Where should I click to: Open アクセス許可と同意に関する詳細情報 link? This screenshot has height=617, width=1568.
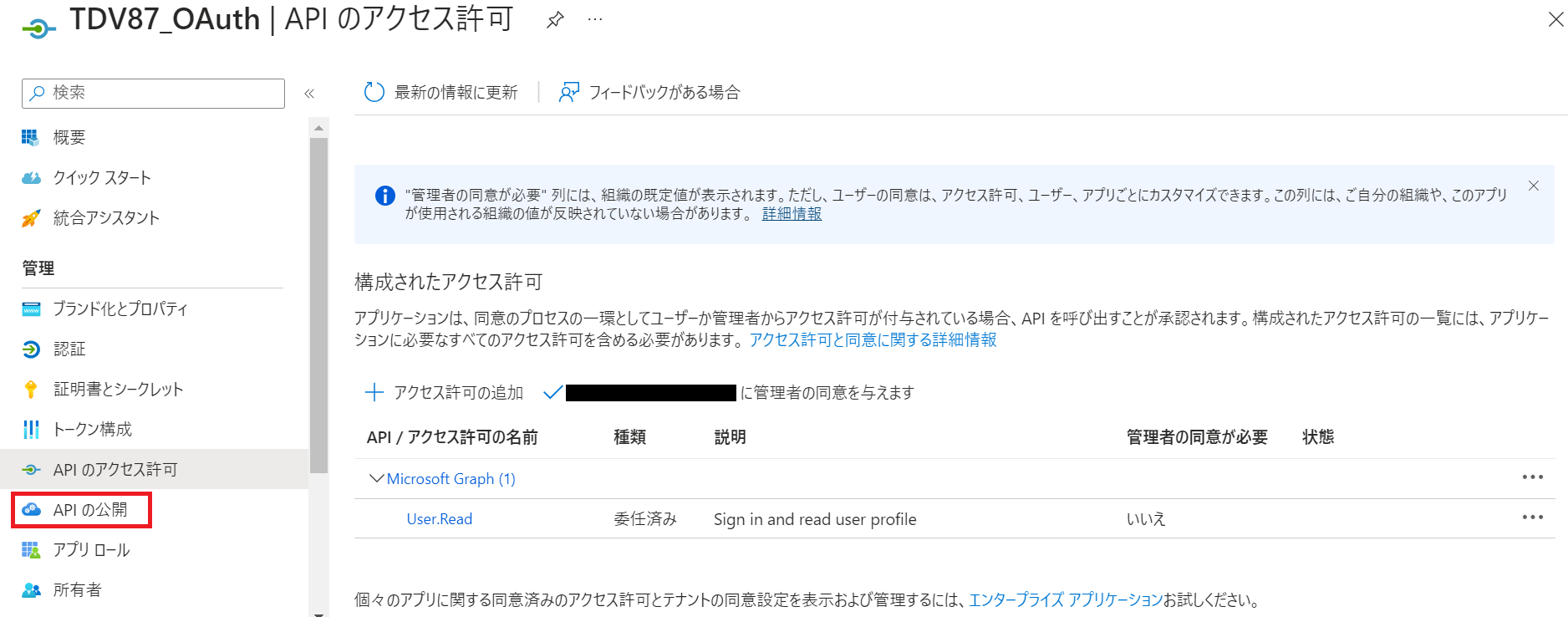[x=873, y=339]
